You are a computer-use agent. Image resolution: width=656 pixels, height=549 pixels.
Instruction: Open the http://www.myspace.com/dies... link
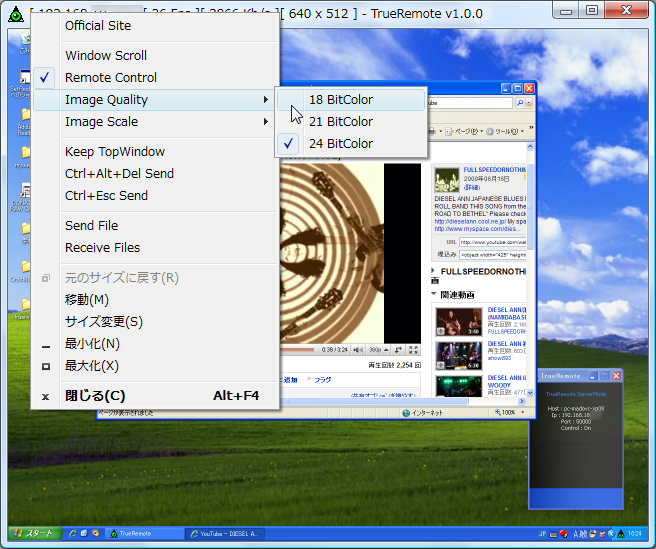click(477, 229)
